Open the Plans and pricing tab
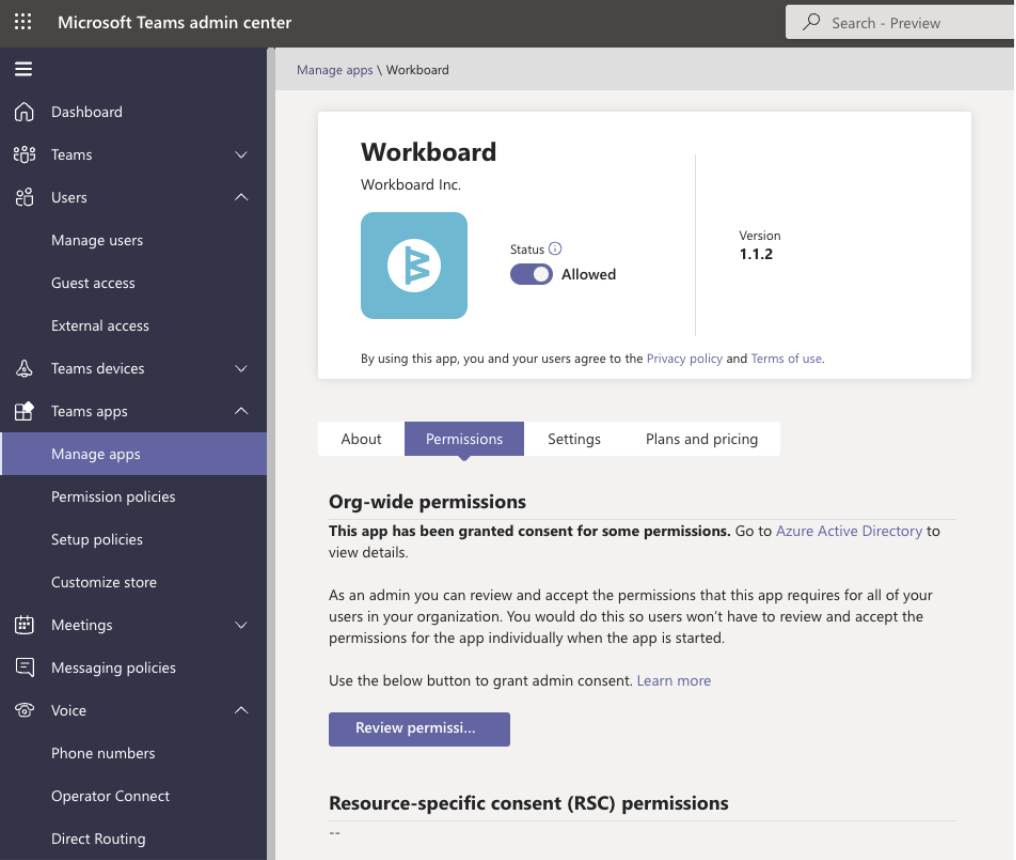The width and height of the screenshot is (1016, 860). (702, 439)
